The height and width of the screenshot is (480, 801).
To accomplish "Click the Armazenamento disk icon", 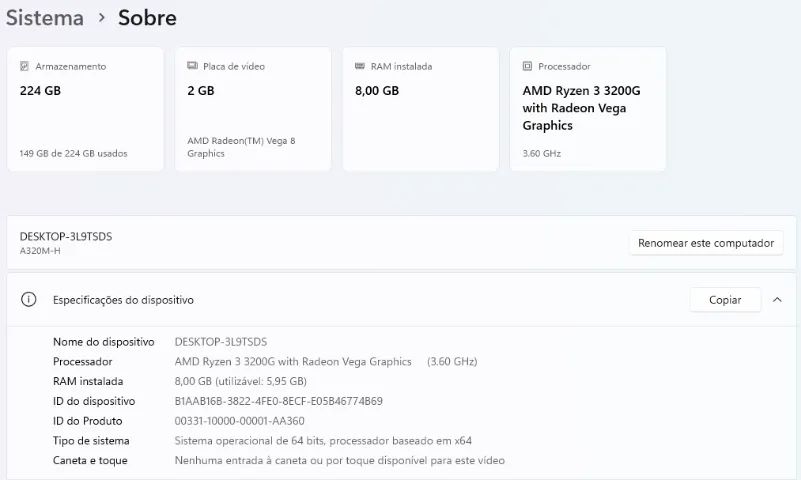I will (x=25, y=66).
